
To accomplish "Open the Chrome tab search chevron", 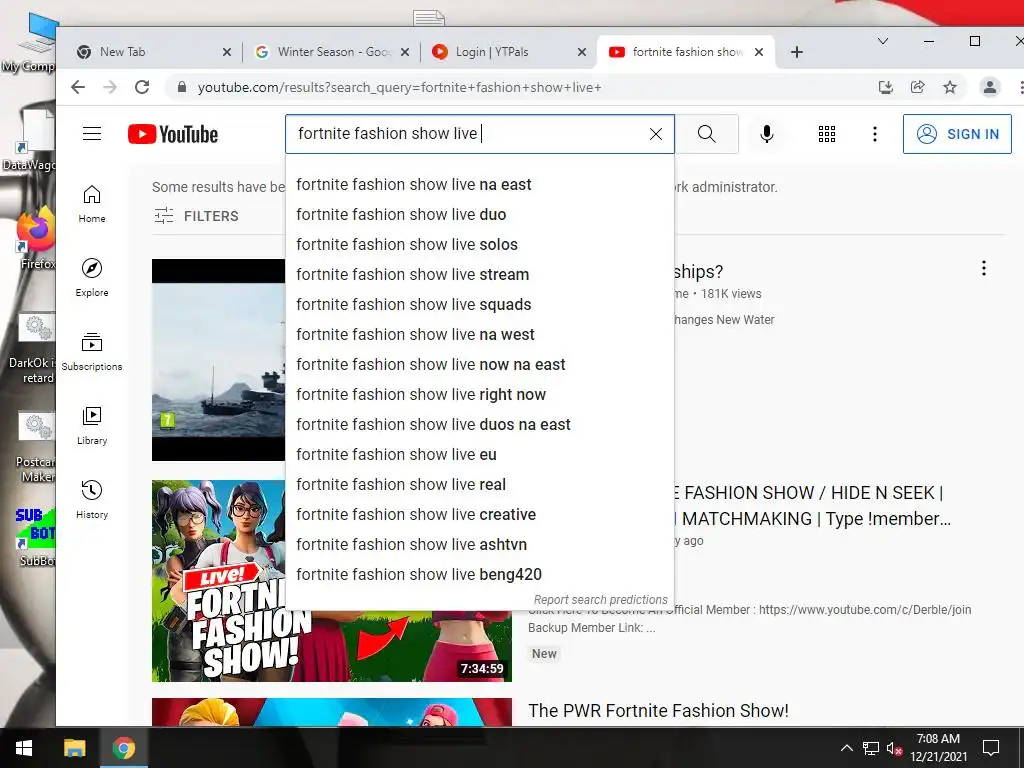I will 883,41.
